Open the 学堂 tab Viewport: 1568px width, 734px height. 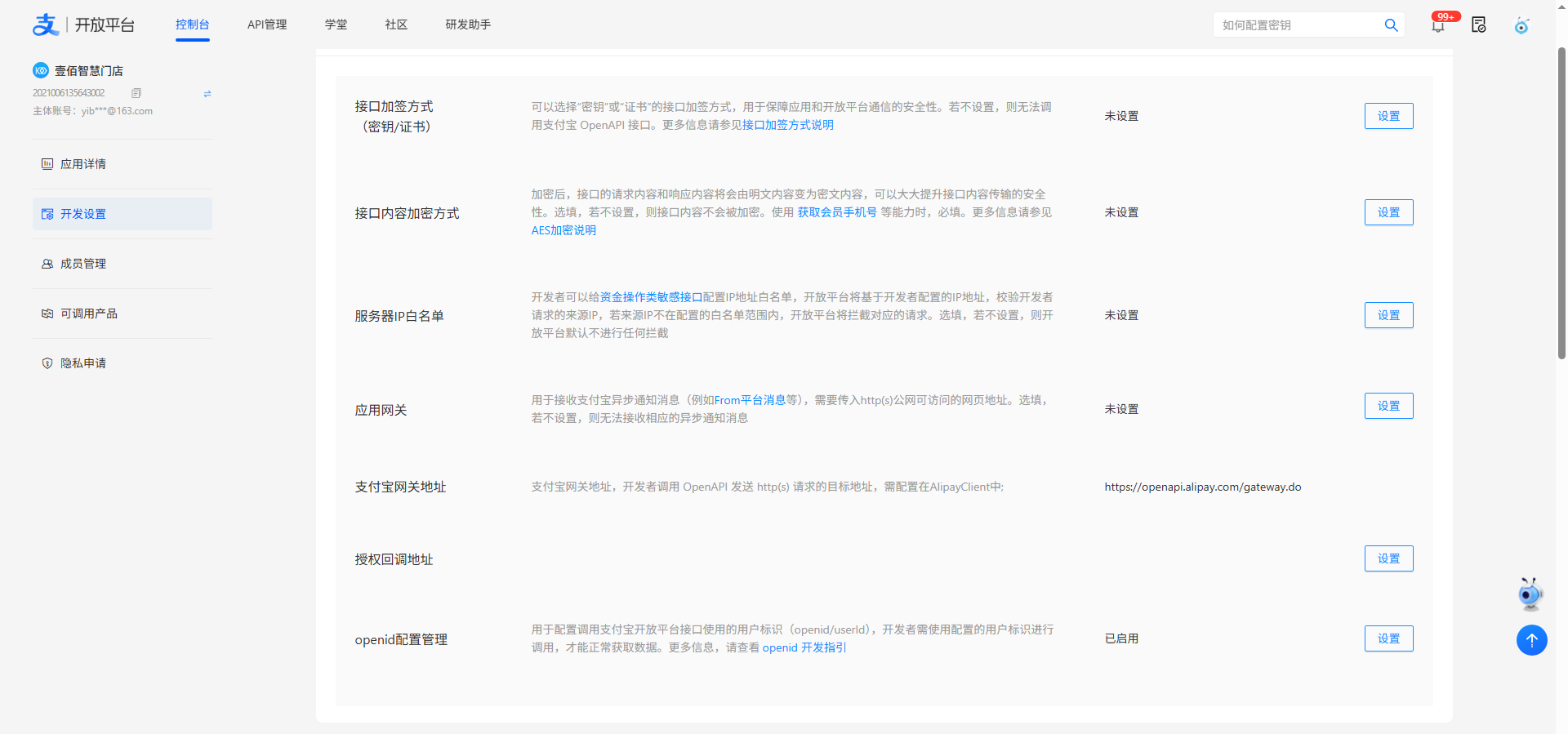click(x=336, y=24)
